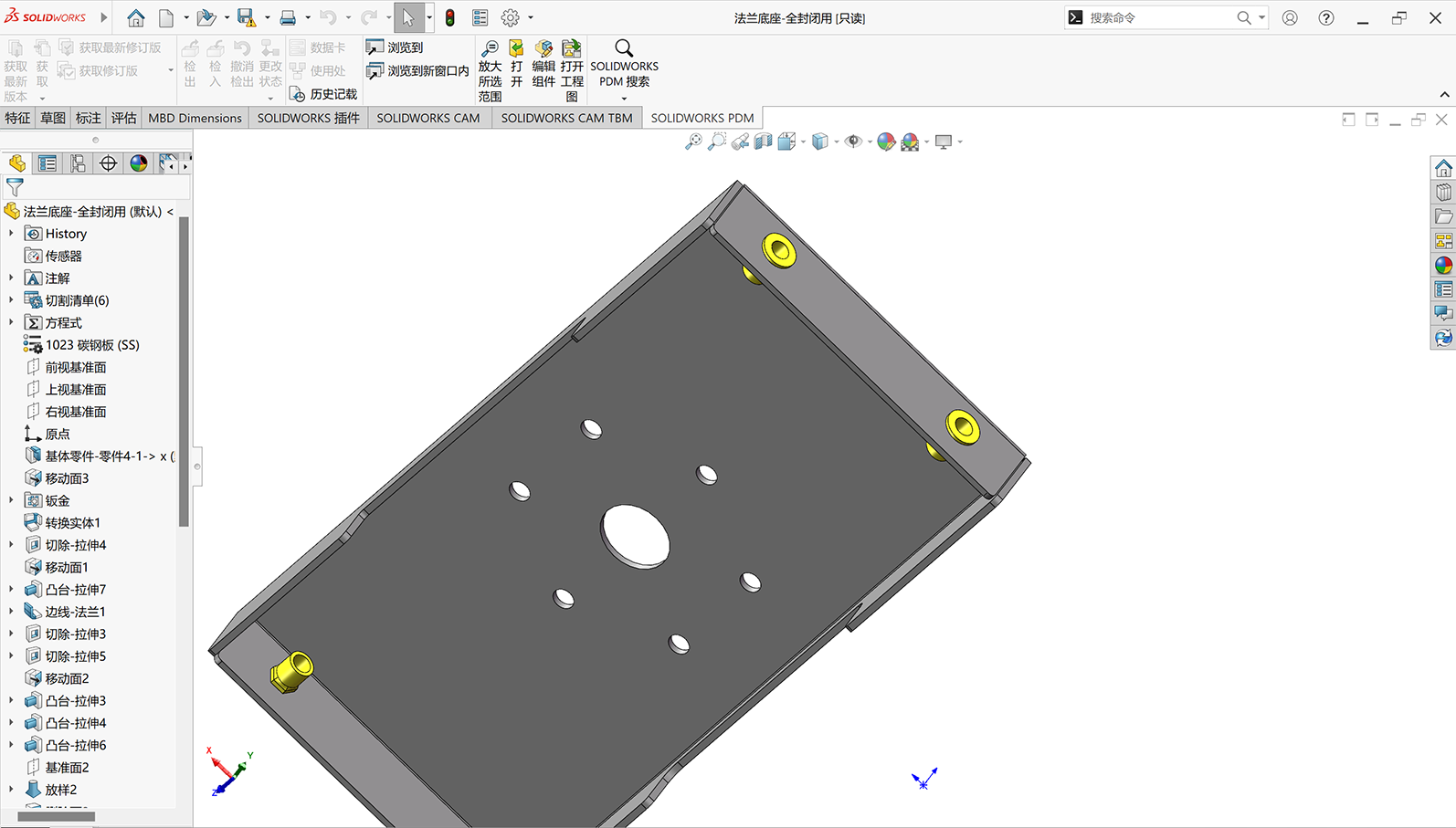Viewport: 1456px width, 828px height.
Task: Switch to the SOLIDWORKS CAM tab
Action: (428, 118)
